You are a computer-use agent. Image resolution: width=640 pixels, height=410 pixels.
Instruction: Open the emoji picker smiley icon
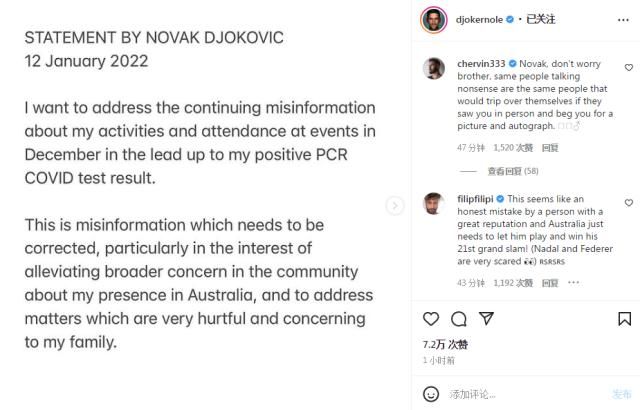coord(431,394)
